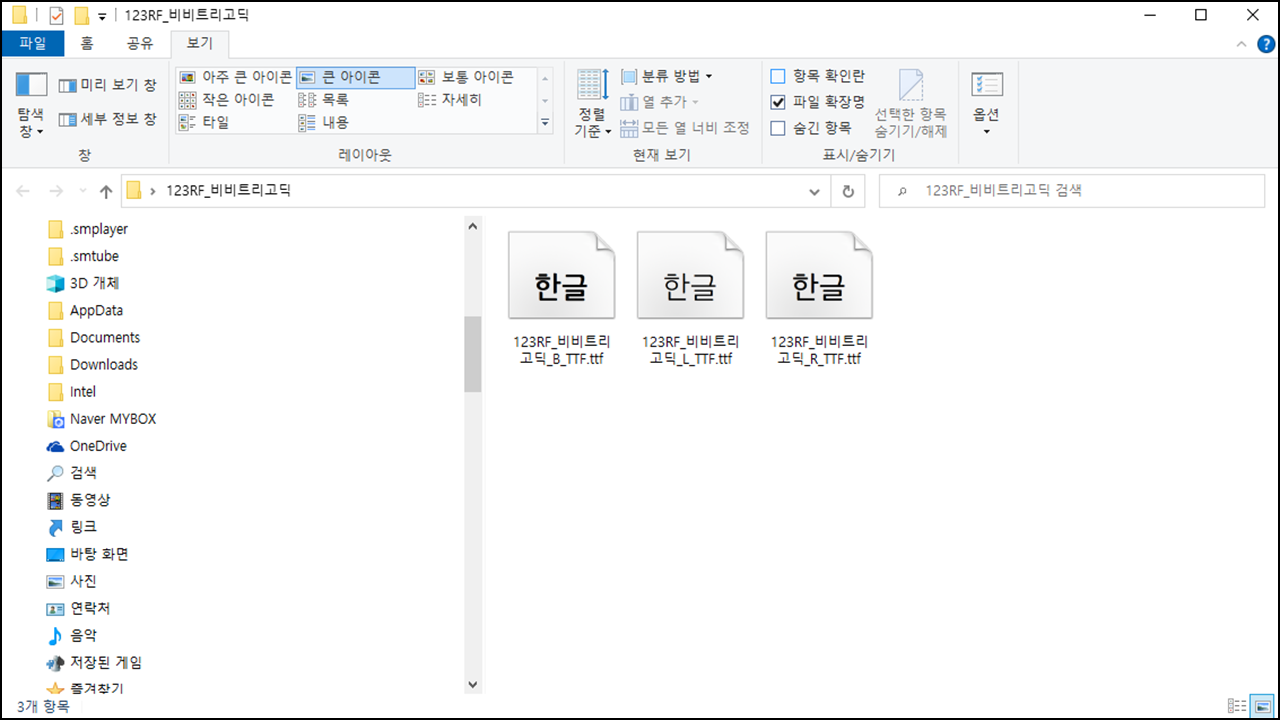
Task: Select the 123RF_비비트리고딕_R_TTF.ttf file
Action: (819, 298)
